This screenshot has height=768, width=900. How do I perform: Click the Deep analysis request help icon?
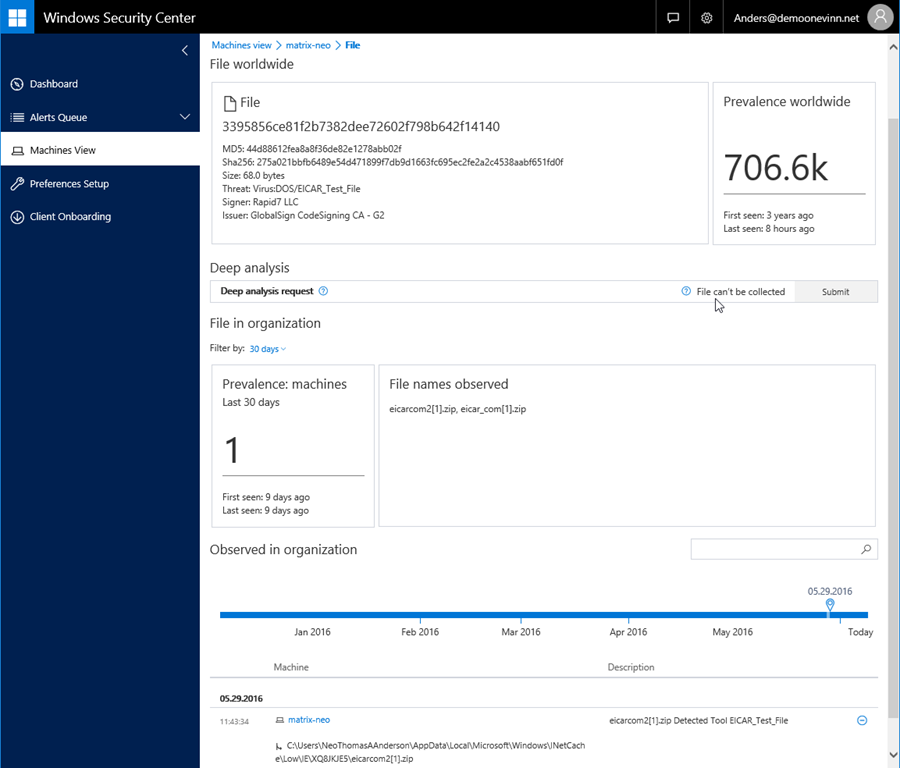click(323, 292)
